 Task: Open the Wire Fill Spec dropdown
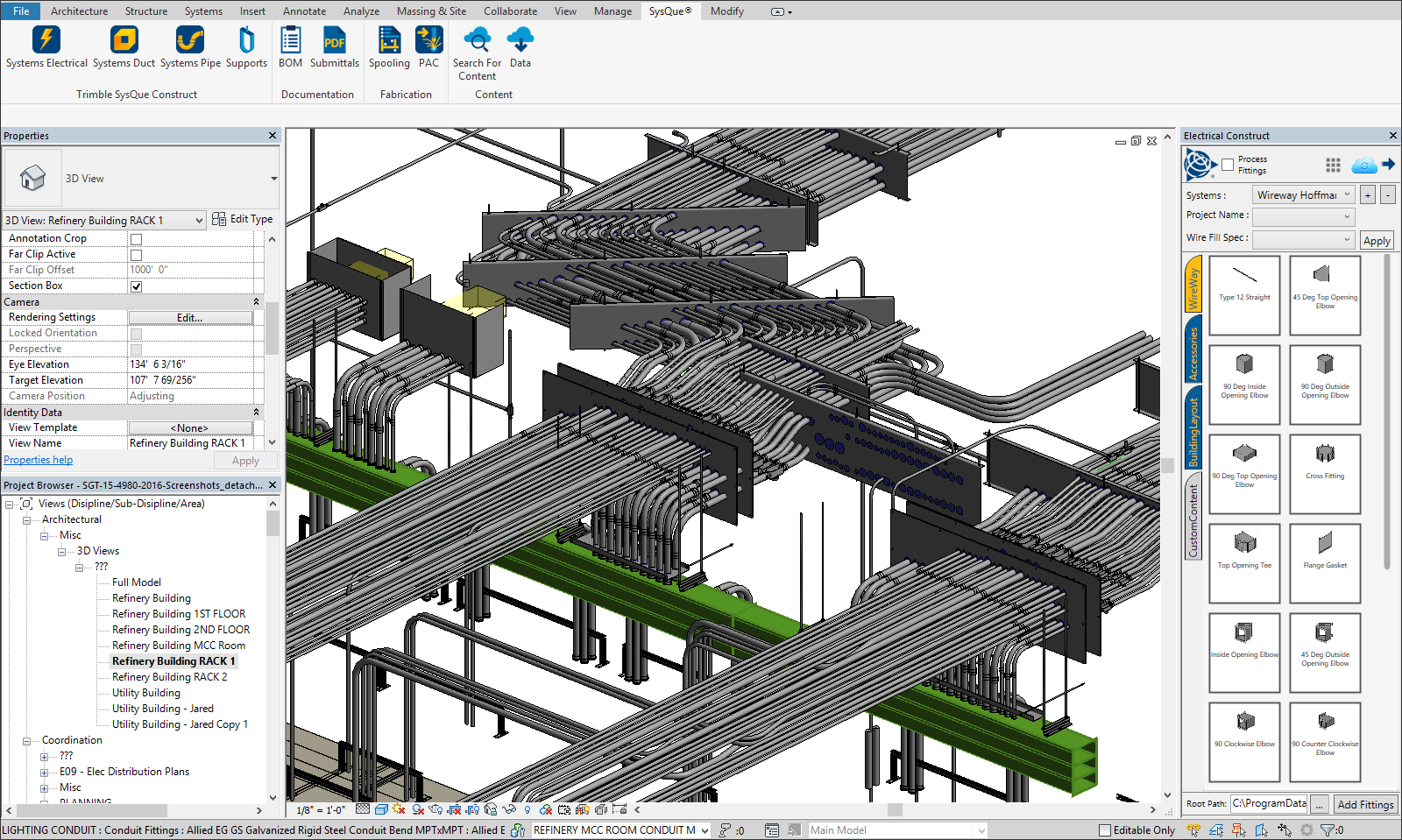(x=1303, y=238)
